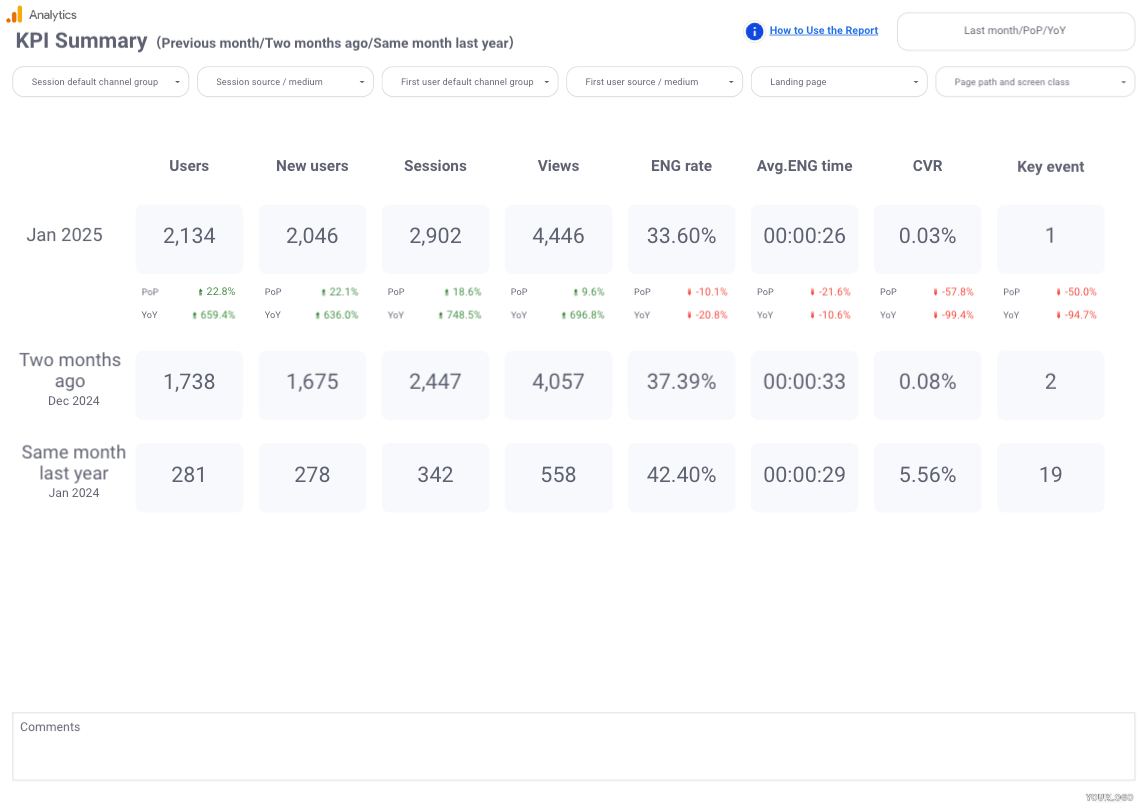
Task: Select the Jan 2025 Users scorecard
Action: click(x=189, y=237)
